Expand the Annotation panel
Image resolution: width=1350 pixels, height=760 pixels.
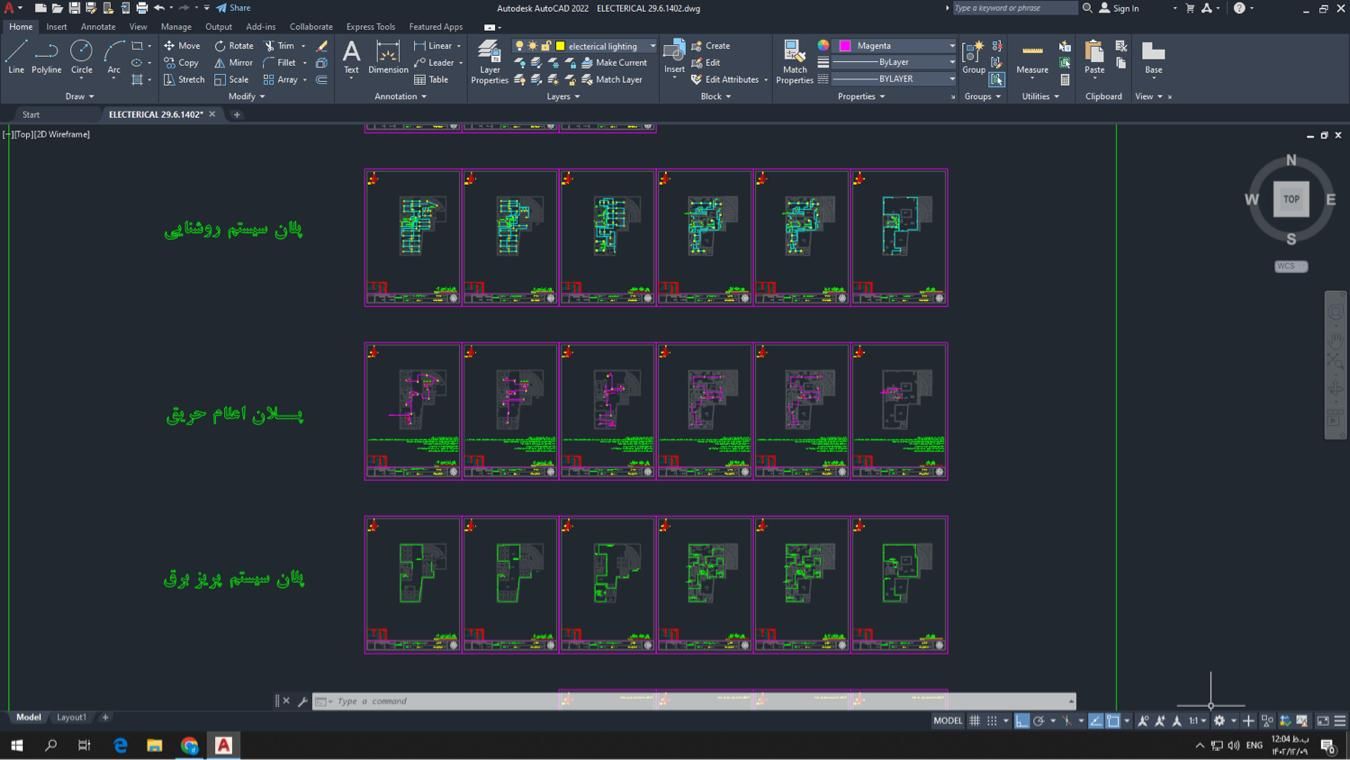click(400, 97)
